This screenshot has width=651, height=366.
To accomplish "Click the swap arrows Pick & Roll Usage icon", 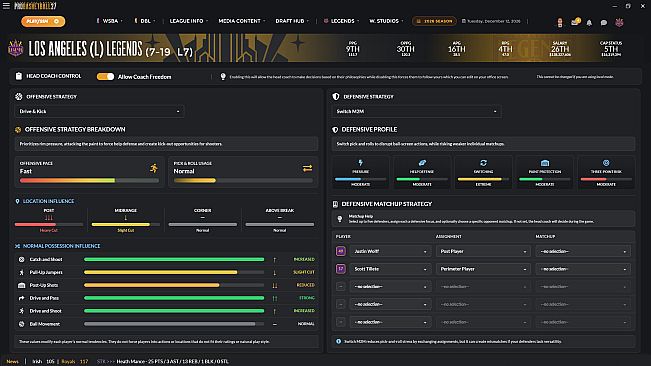I will (307, 168).
